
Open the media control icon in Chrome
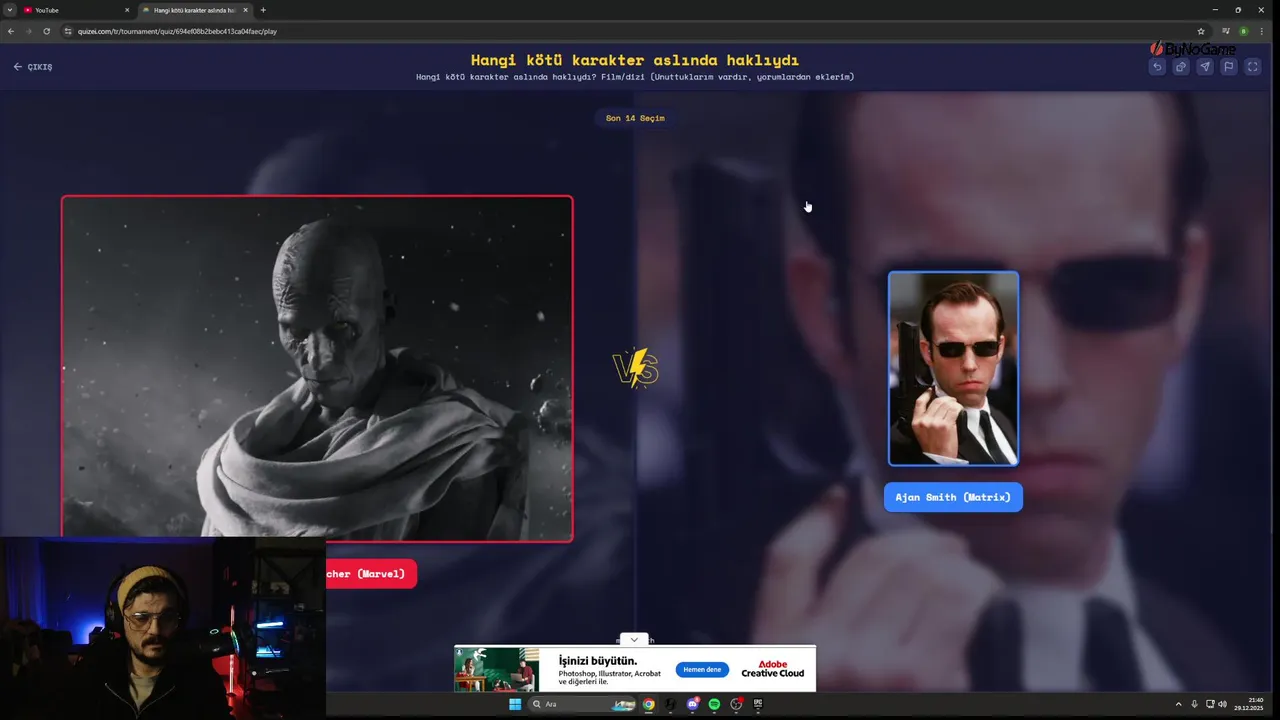click(1226, 31)
